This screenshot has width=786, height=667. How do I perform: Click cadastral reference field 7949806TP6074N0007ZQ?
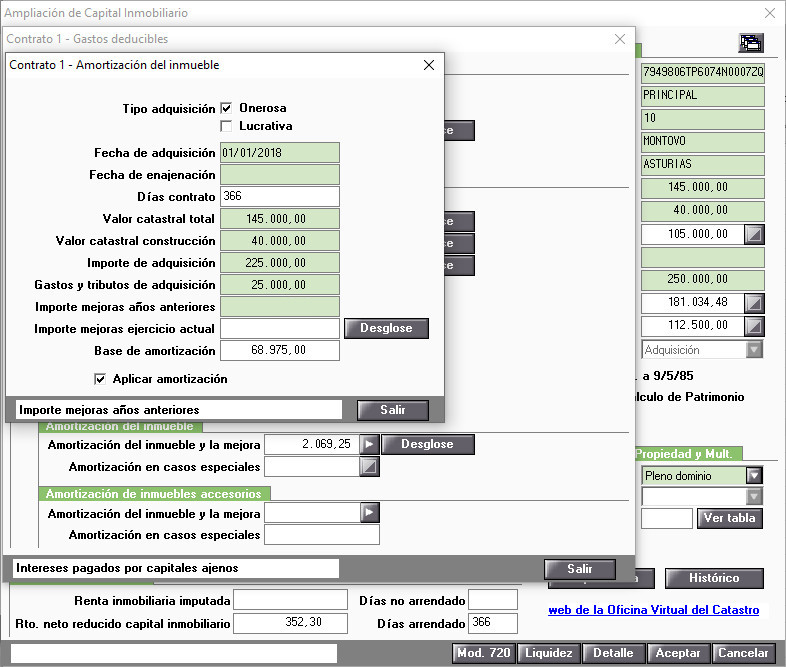[x=703, y=73]
